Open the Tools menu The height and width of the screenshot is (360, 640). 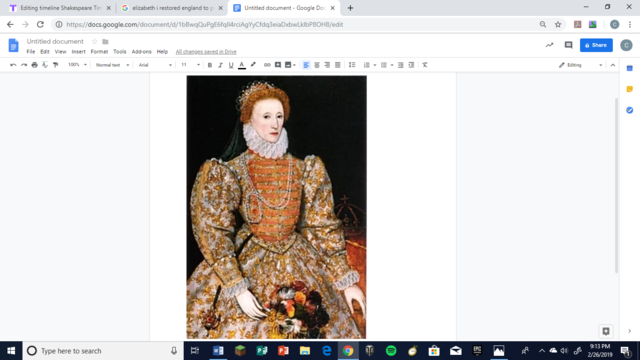coord(120,52)
